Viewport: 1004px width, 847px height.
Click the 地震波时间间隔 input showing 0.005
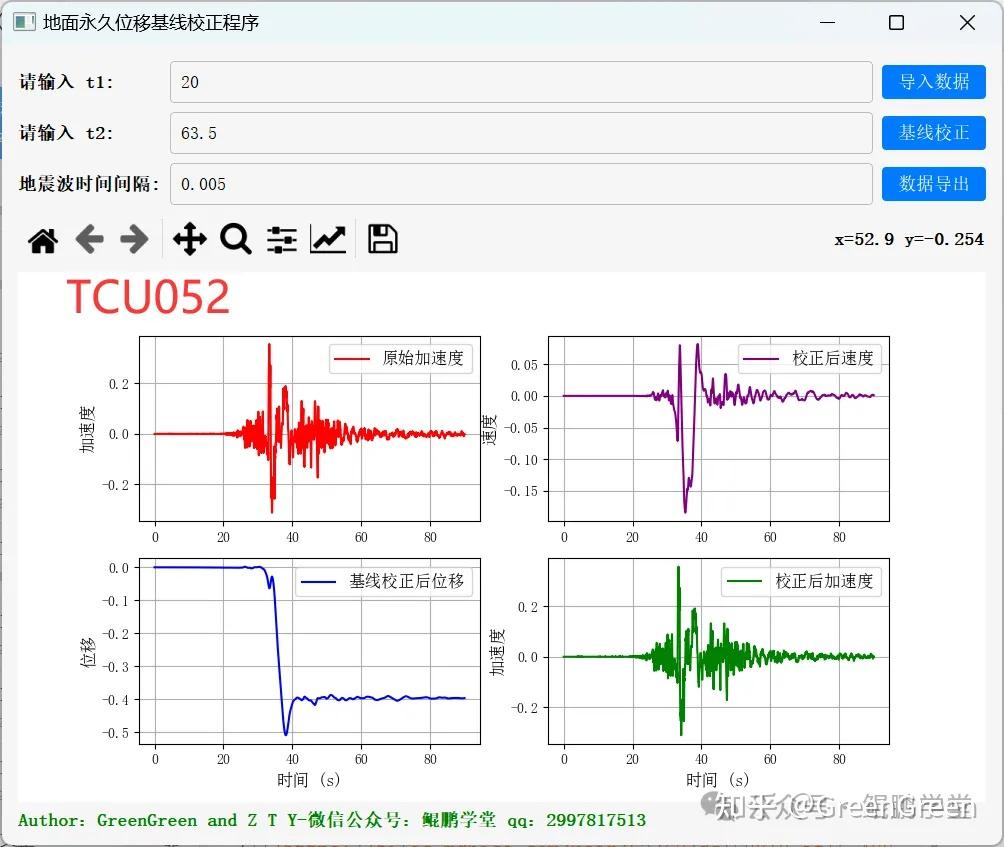[x=520, y=184]
